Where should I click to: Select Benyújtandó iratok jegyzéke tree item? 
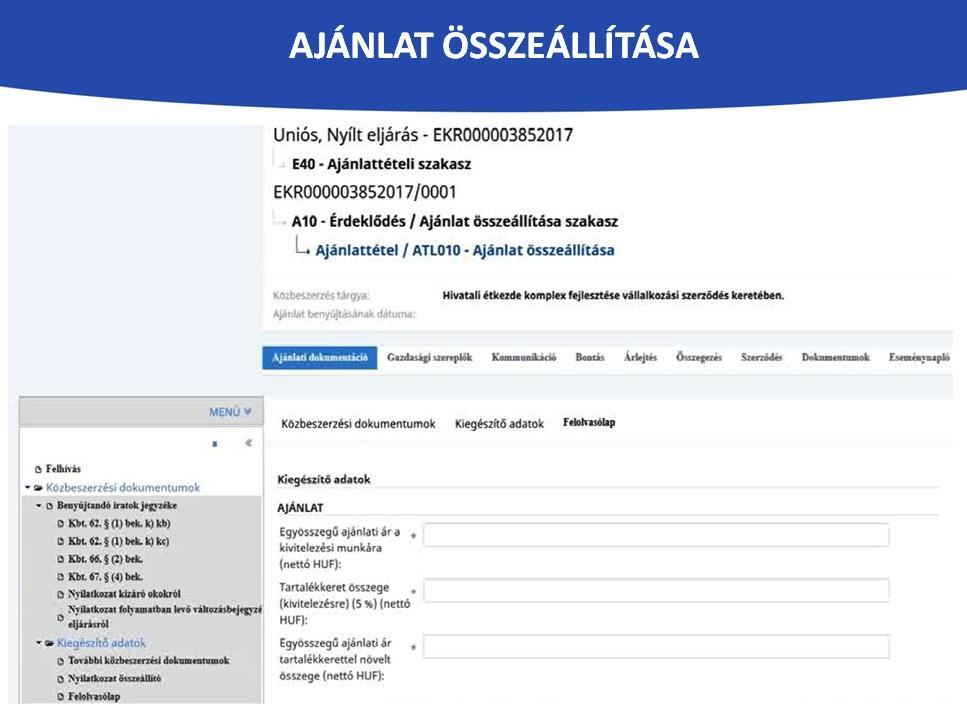pyautogui.click(x=117, y=506)
